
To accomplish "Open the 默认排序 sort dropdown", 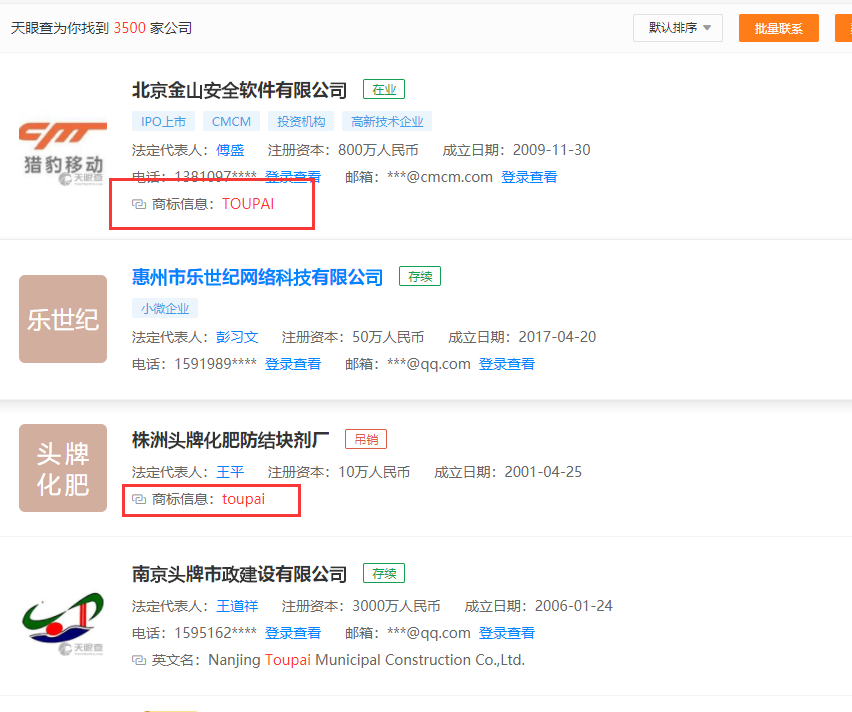I will coord(677,28).
